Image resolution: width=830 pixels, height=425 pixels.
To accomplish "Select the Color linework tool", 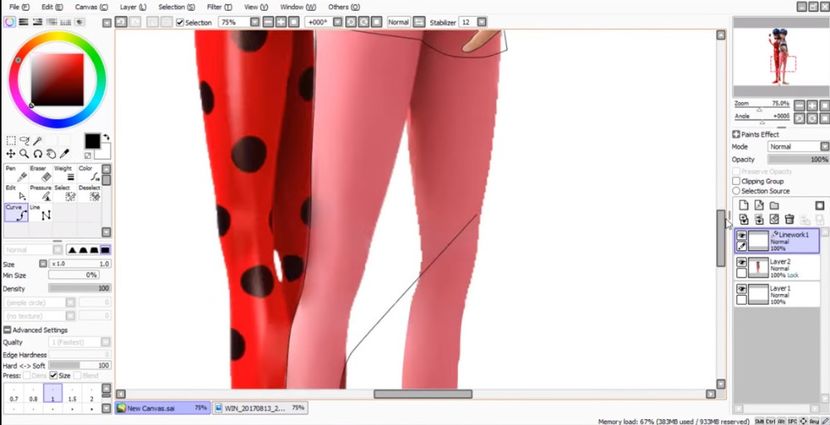I will point(88,174).
